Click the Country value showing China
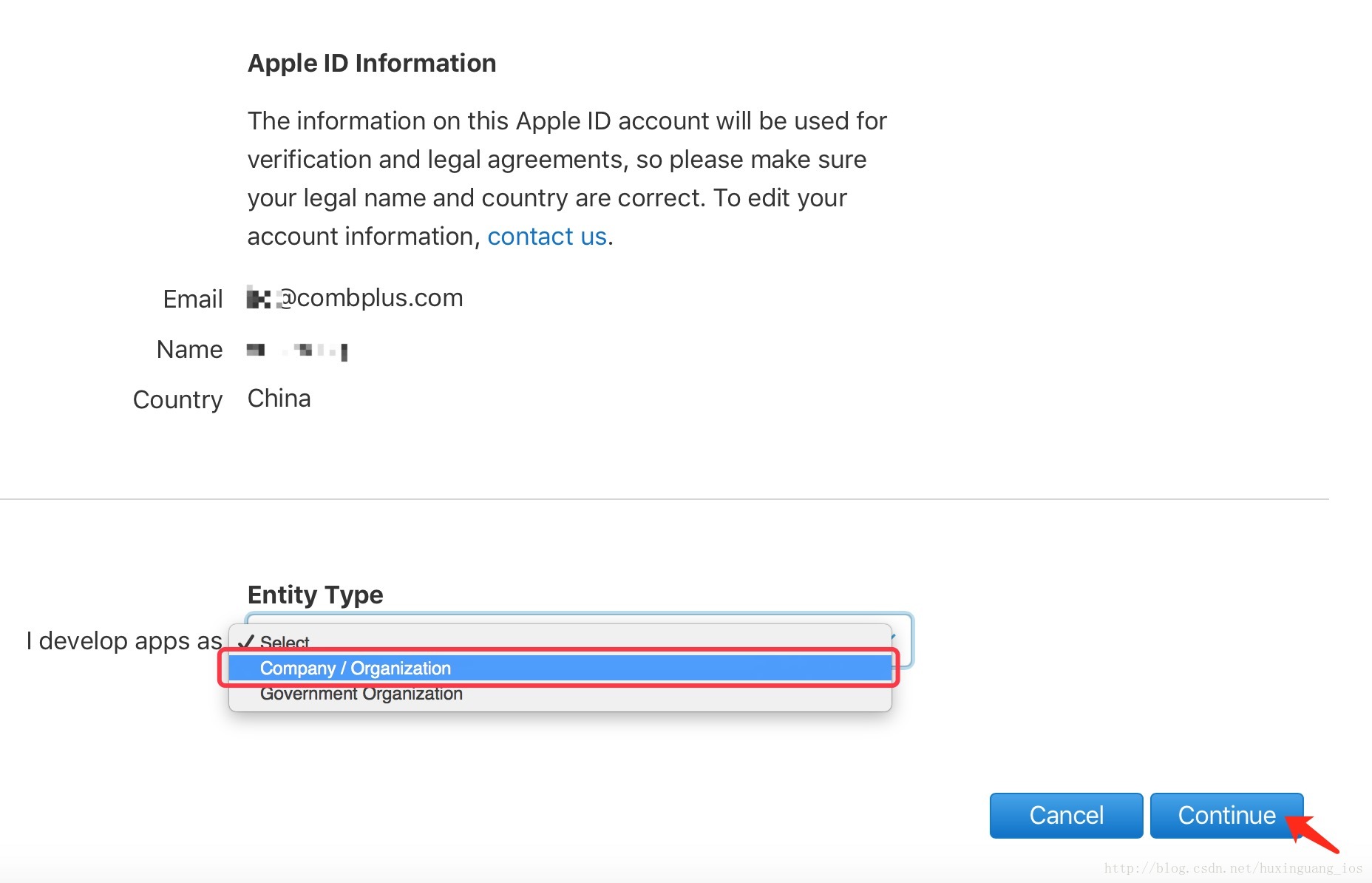 point(279,399)
